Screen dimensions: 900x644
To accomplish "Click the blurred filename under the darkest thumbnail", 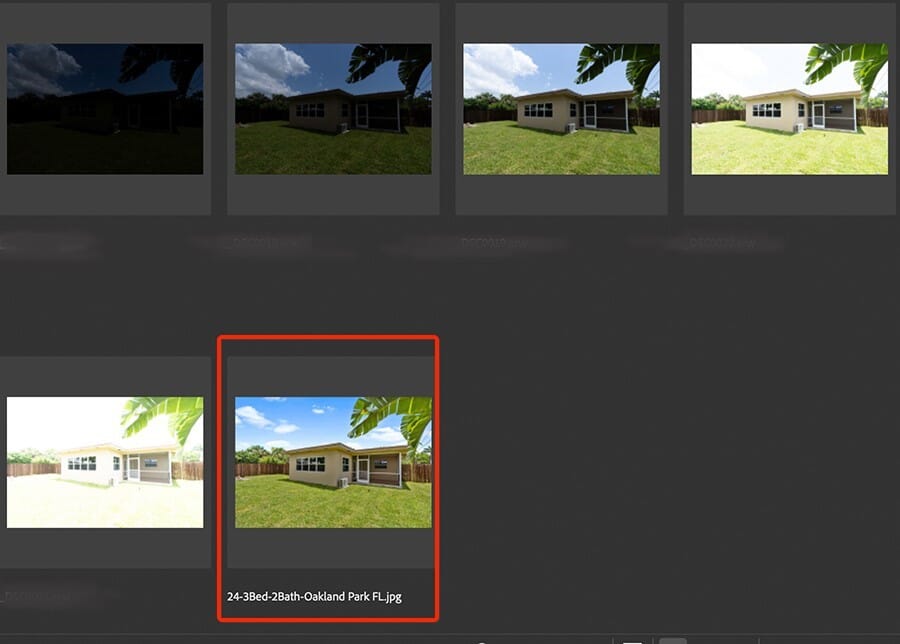I will (x=50, y=242).
